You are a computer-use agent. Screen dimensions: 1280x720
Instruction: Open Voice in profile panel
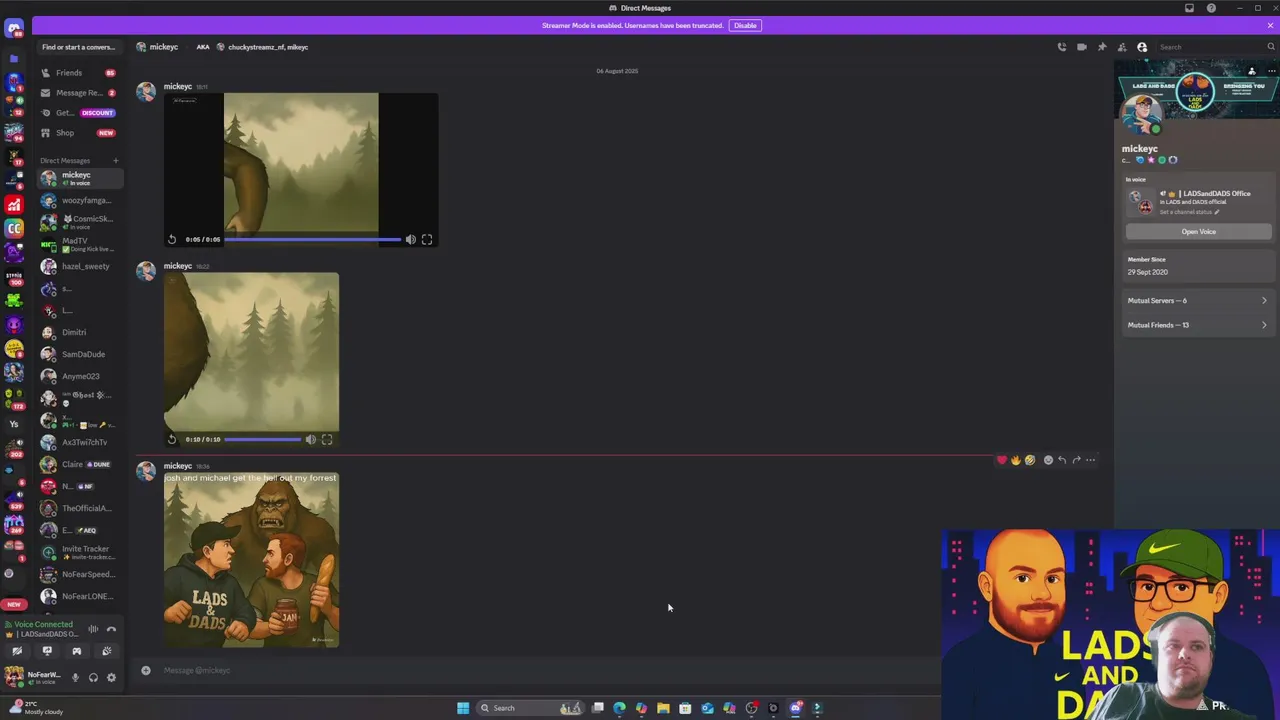pos(1199,232)
